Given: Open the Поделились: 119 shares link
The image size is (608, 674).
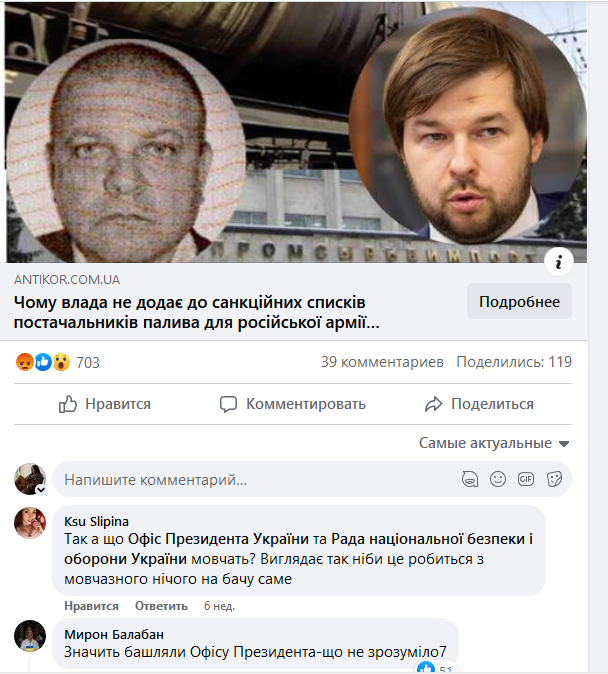Looking at the screenshot, I should coord(514,362).
